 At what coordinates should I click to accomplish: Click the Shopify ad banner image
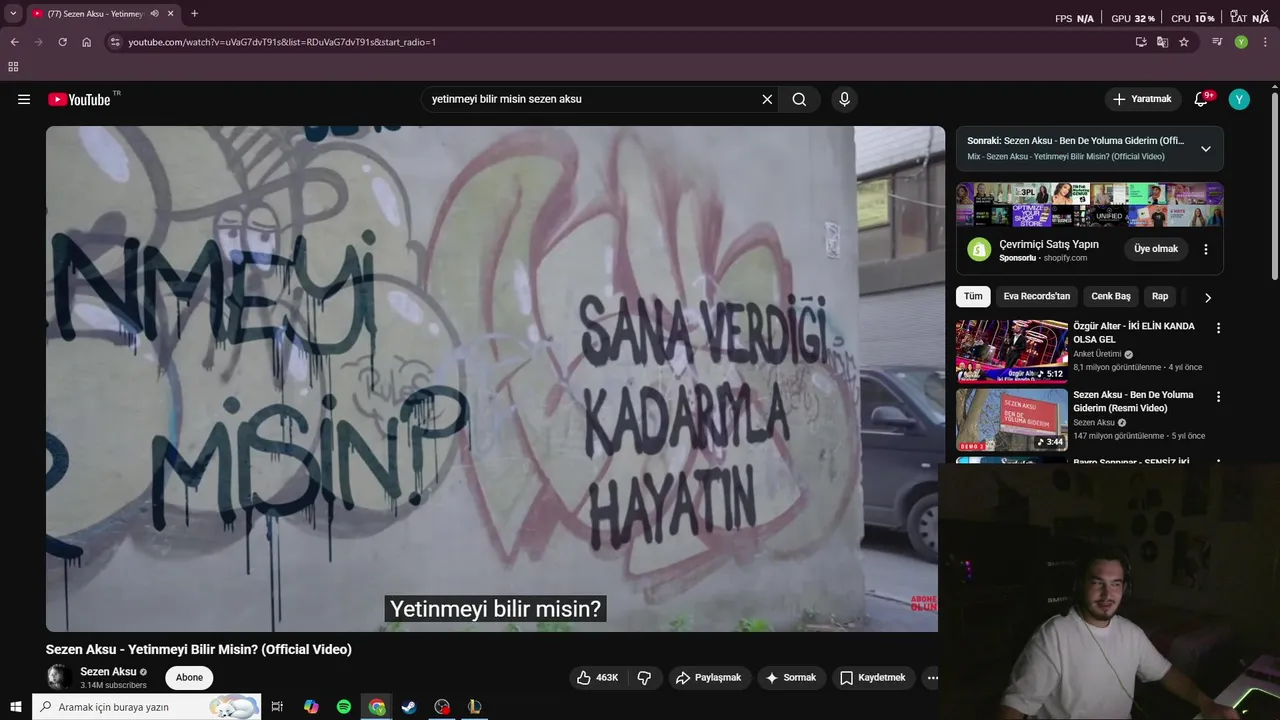click(x=1089, y=205)
